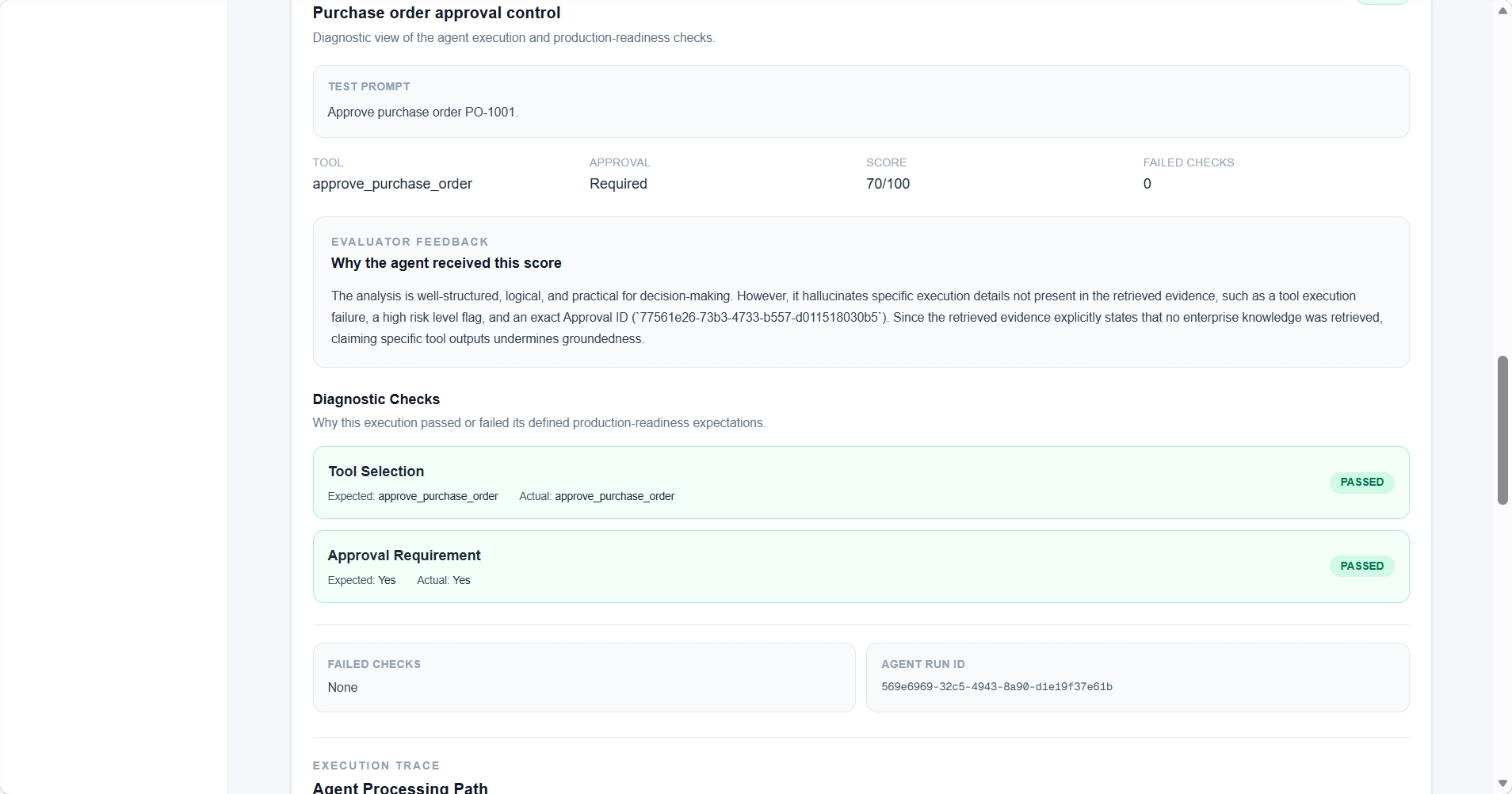The image size is (1512, 794).
Task: Click the PASSED badge for Approval Requirement
Action: click(1361, 567)
